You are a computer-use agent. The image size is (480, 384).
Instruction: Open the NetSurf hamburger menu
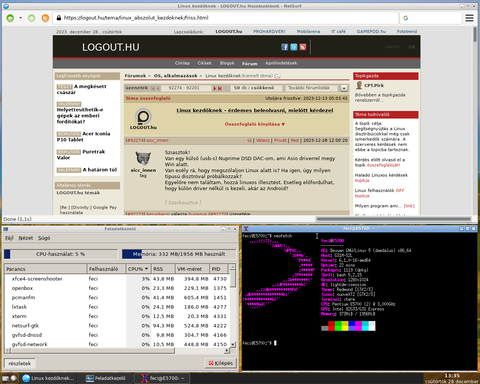point(469,18)
